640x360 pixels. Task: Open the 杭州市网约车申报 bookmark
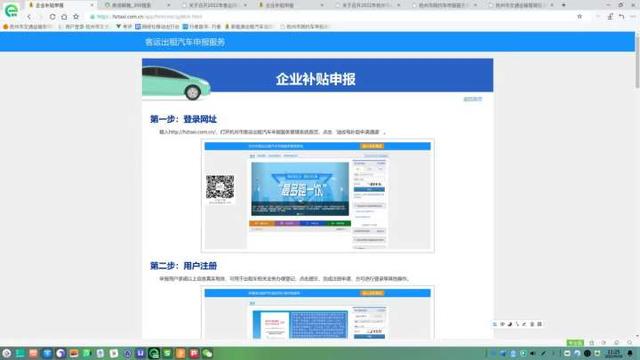tap(304, 27)
